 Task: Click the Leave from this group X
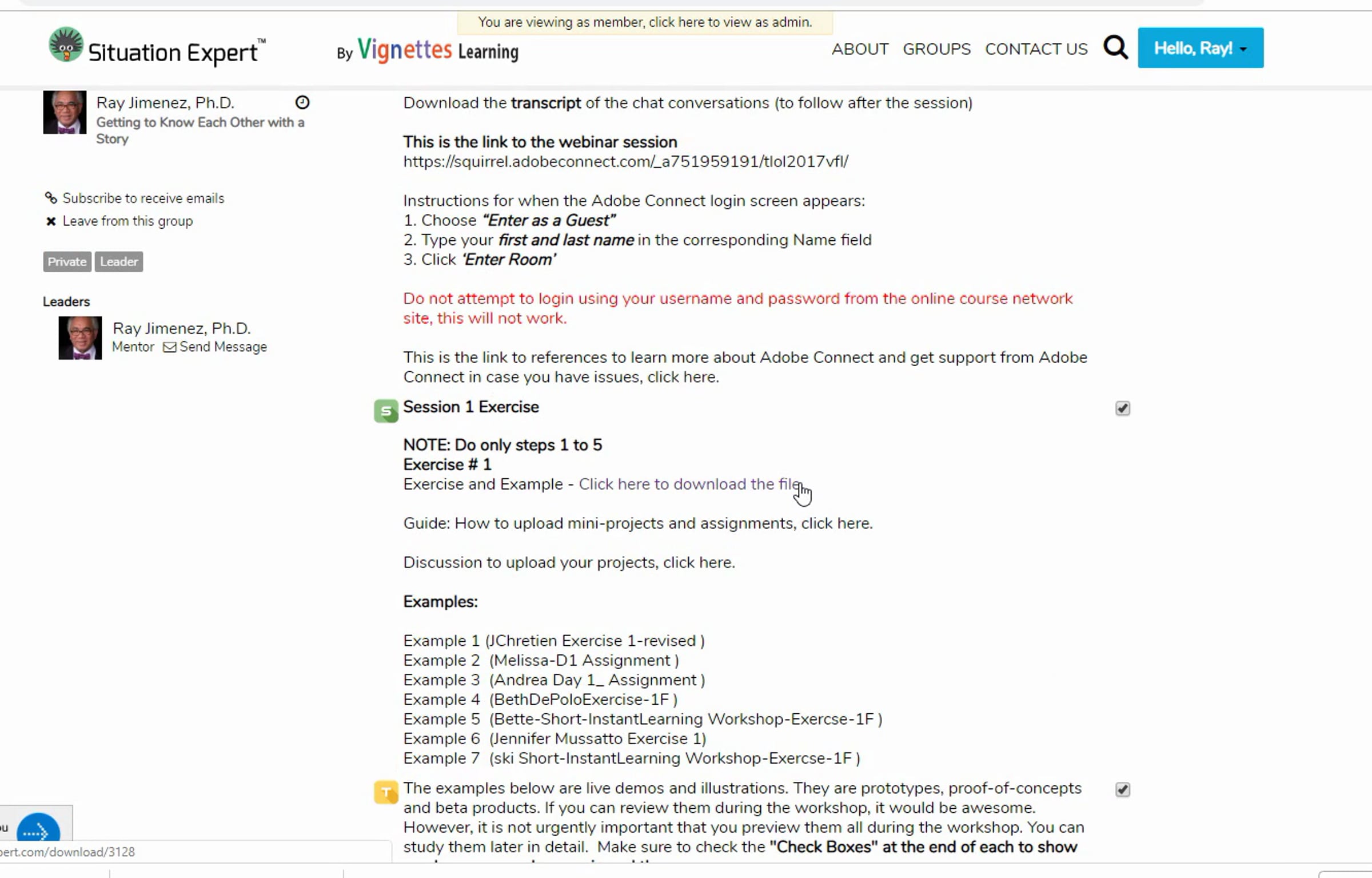tap(51, 221)
